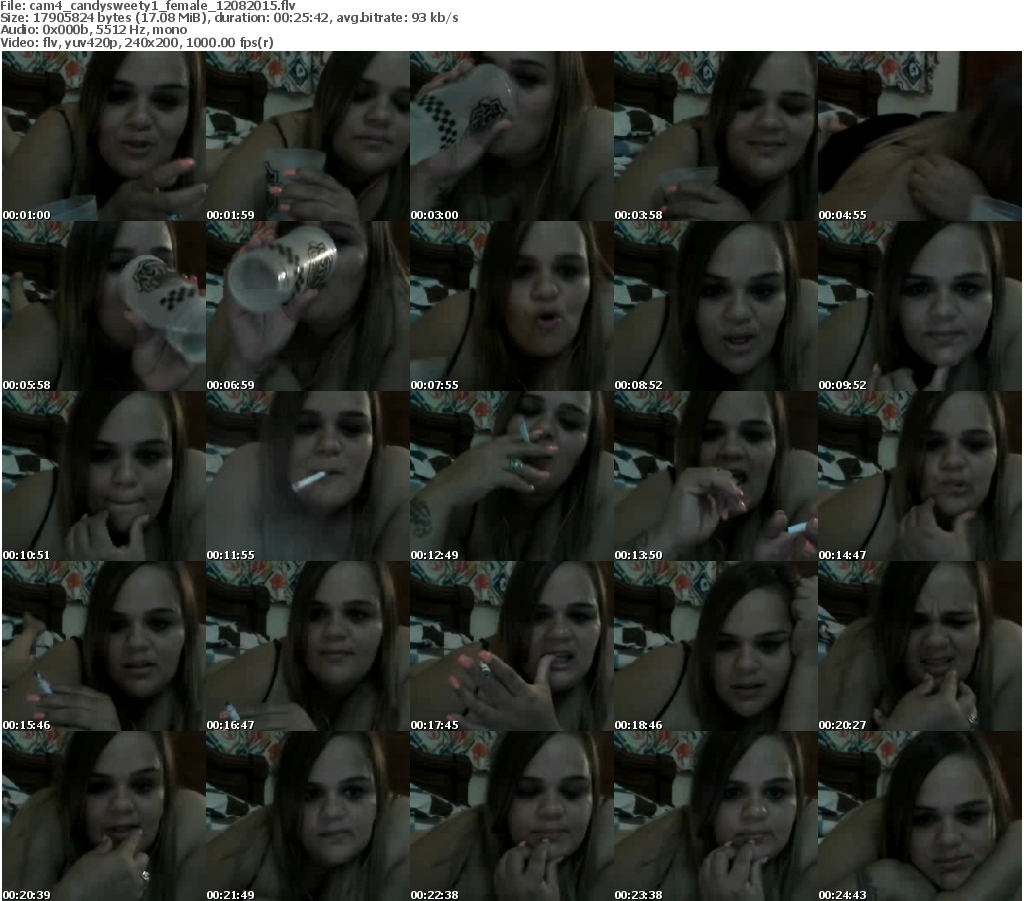Select the thumbnail stamped 00:01:59
The width and height of the screenshot is (1024, 901).
(308, 136)
